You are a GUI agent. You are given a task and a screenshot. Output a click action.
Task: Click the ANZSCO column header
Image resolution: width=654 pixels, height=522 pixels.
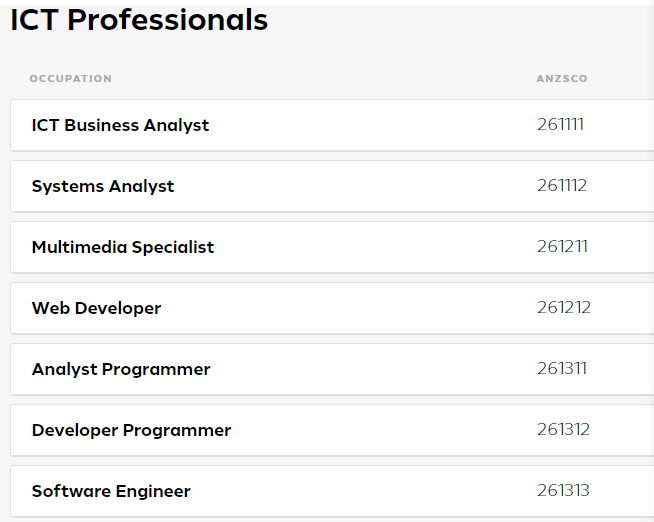tap(562, 78)
